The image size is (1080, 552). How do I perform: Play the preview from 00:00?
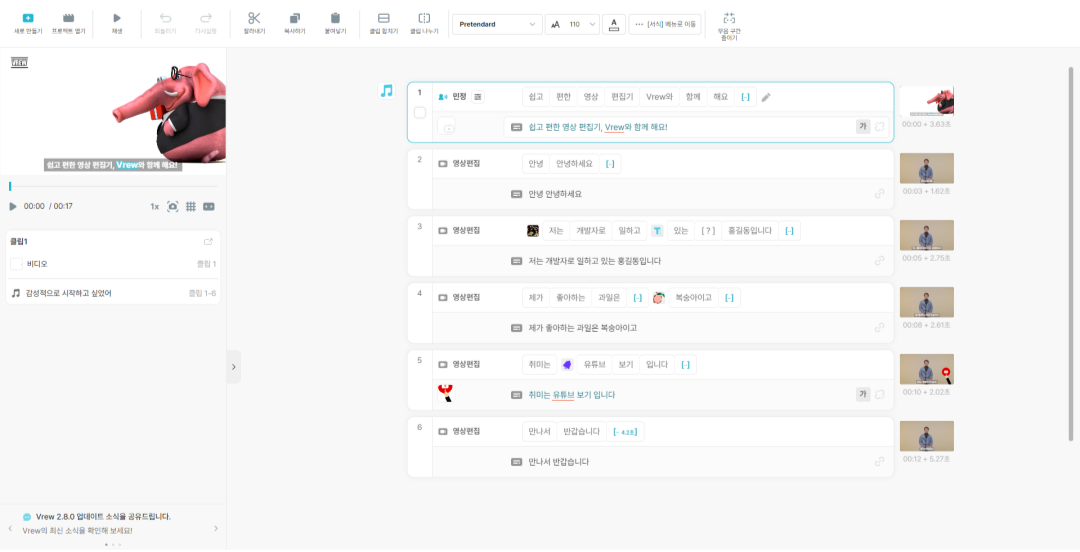pyautogui.click(x=12, y=206)
